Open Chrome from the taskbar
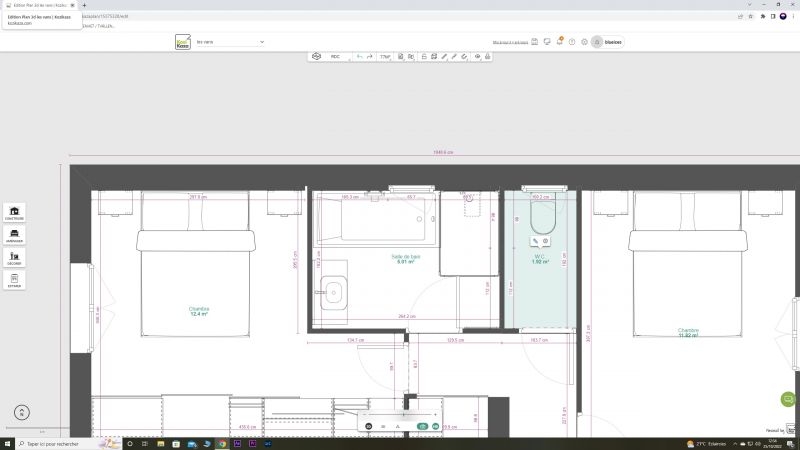 tap(222, 444)
